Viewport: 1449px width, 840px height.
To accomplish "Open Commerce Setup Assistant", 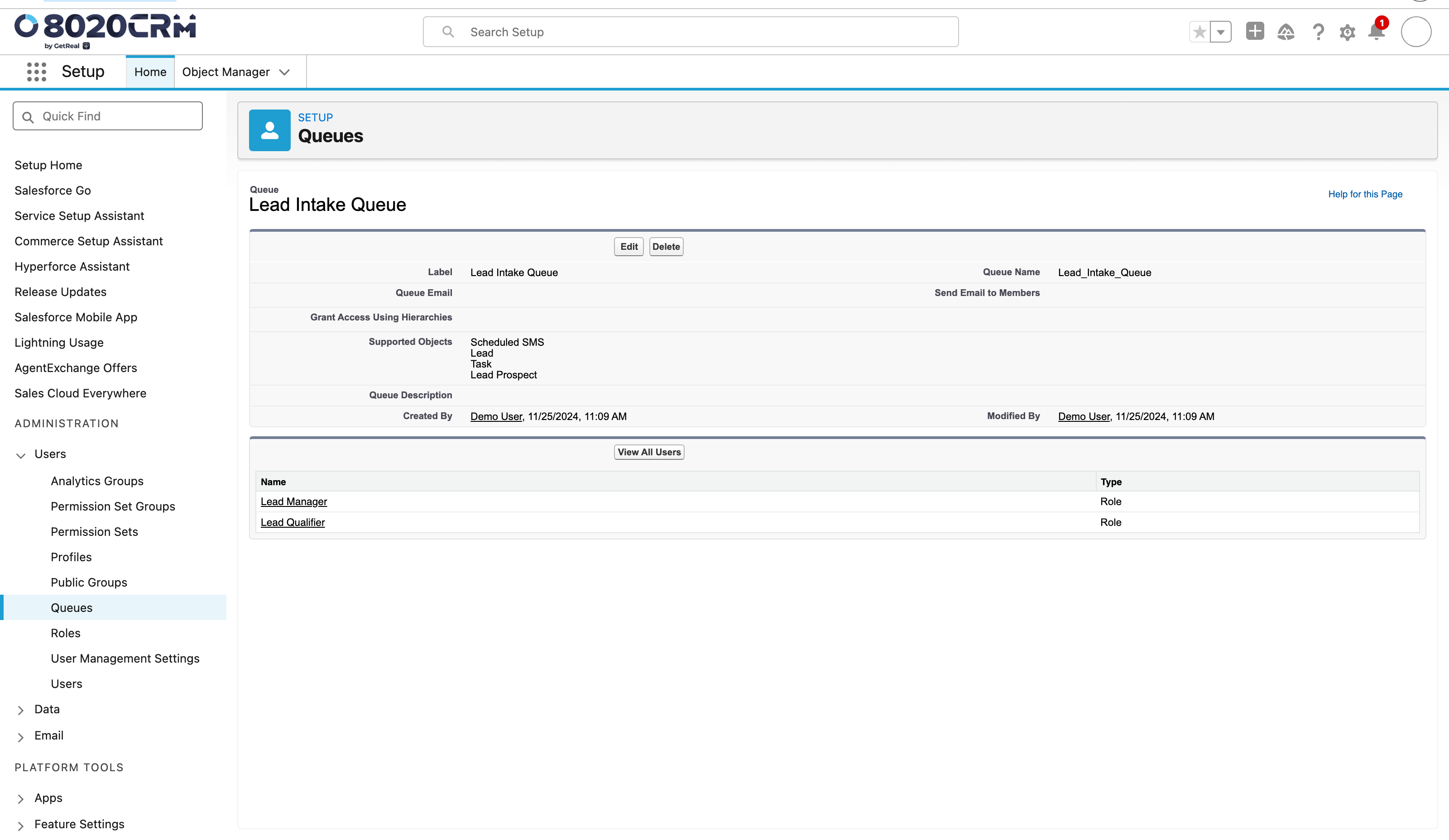I will [89, 241].
